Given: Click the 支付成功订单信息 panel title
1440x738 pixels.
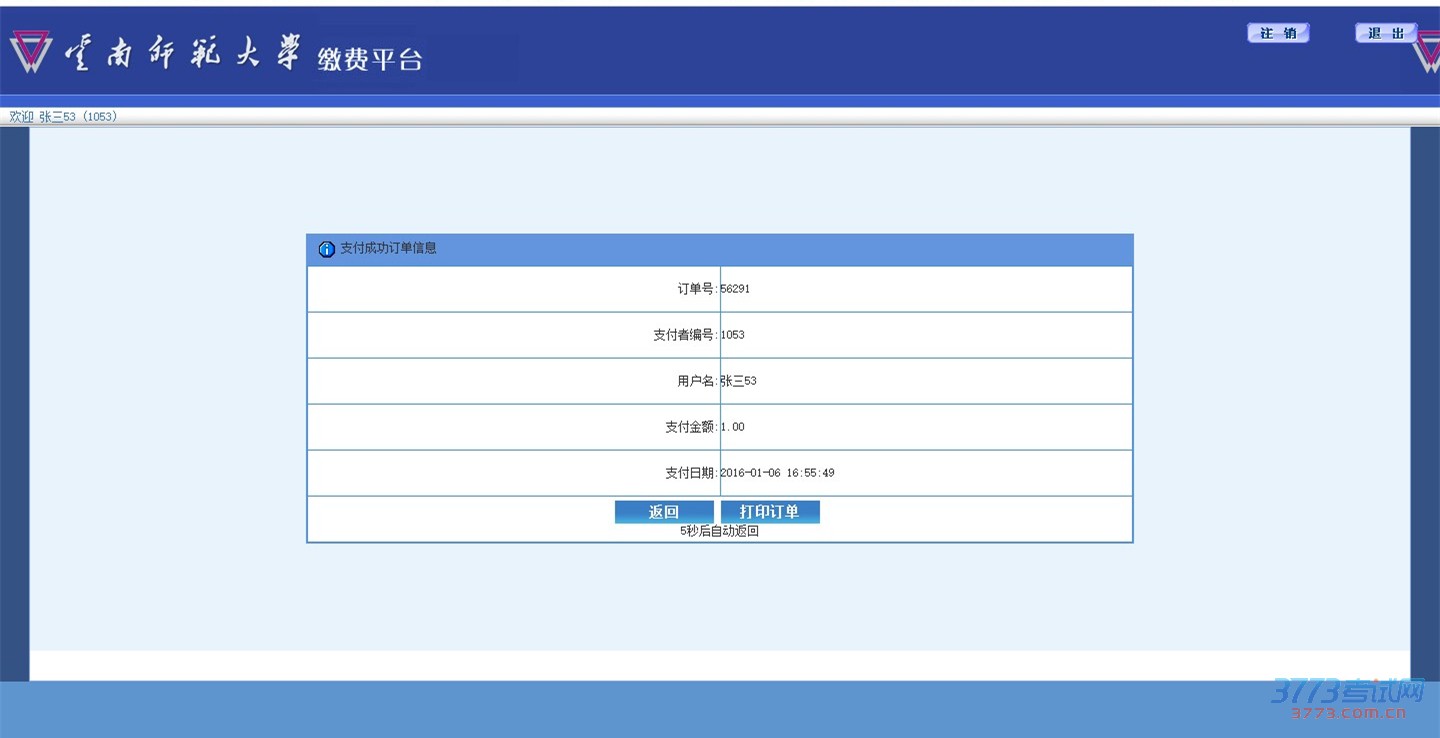Looking at the screenshot, I should tap(388, 248).
